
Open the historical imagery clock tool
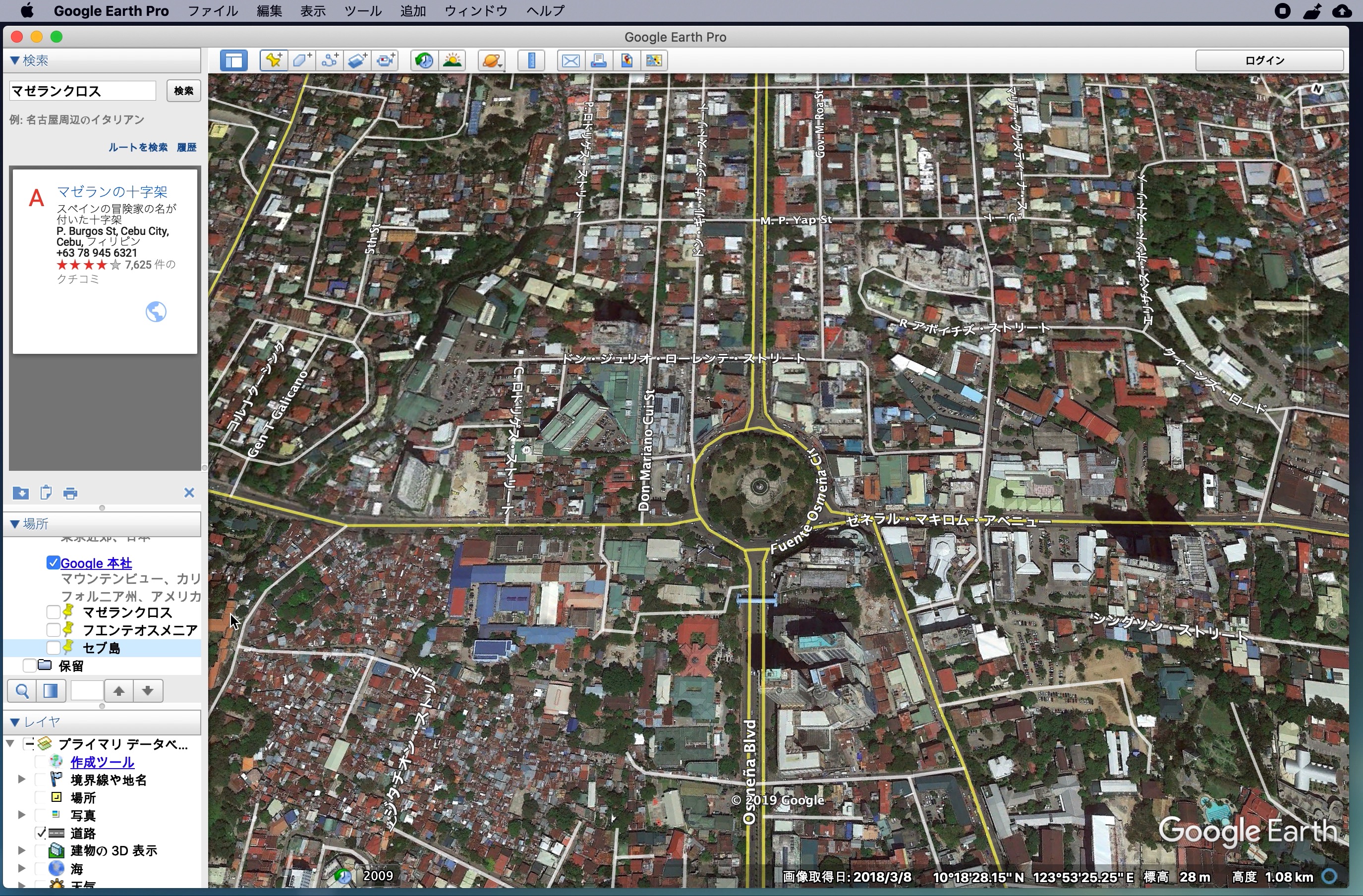pos(424,60)
